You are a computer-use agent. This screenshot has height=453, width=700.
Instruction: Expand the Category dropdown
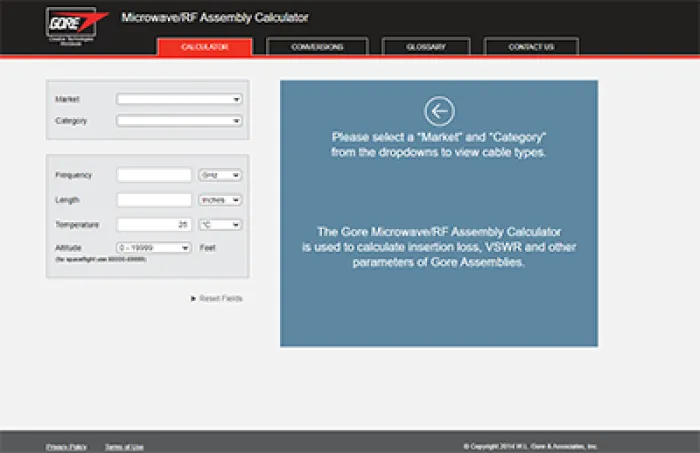tap(179, 121)
